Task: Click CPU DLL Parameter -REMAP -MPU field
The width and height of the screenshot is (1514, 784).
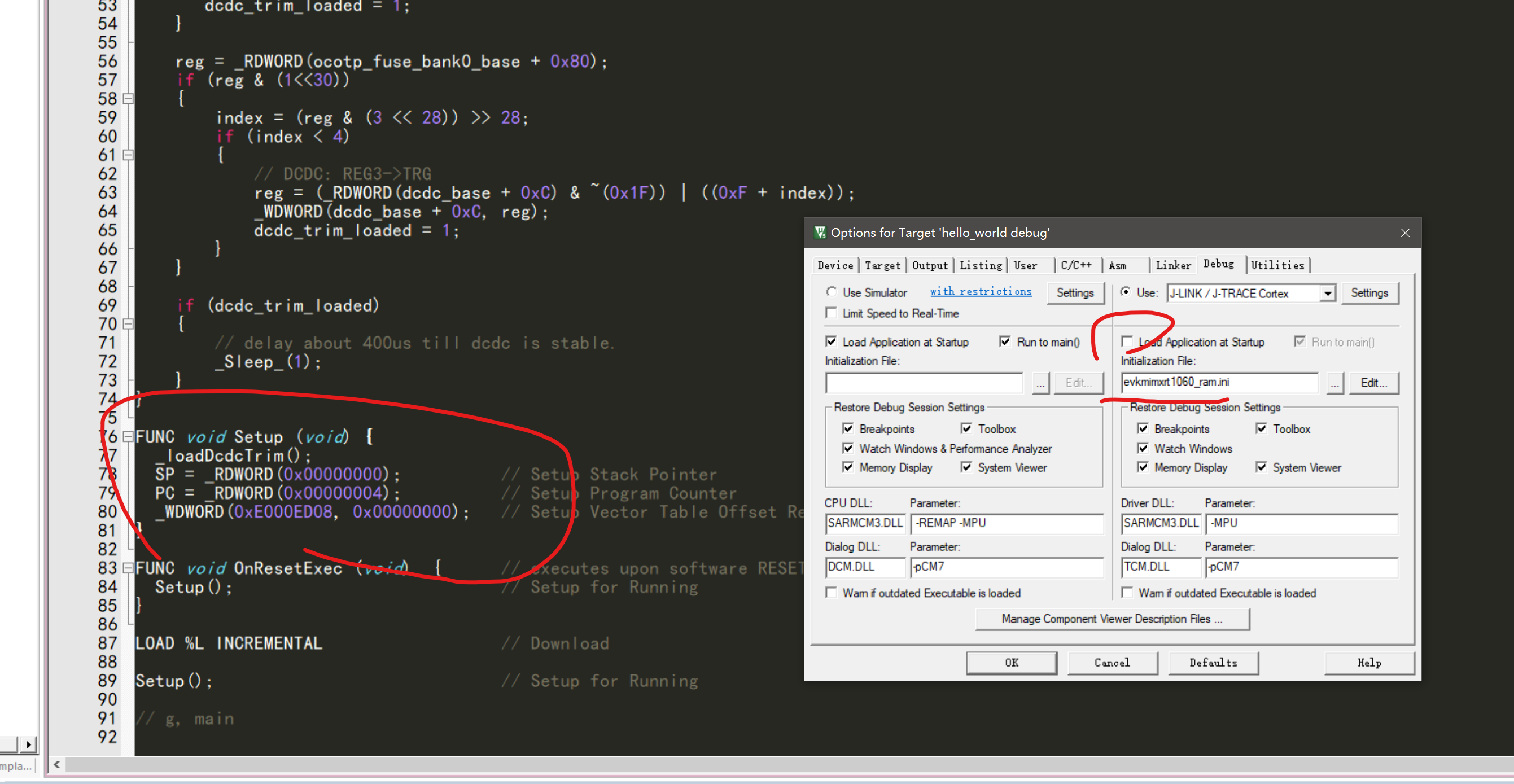Action: [1007, 523]
